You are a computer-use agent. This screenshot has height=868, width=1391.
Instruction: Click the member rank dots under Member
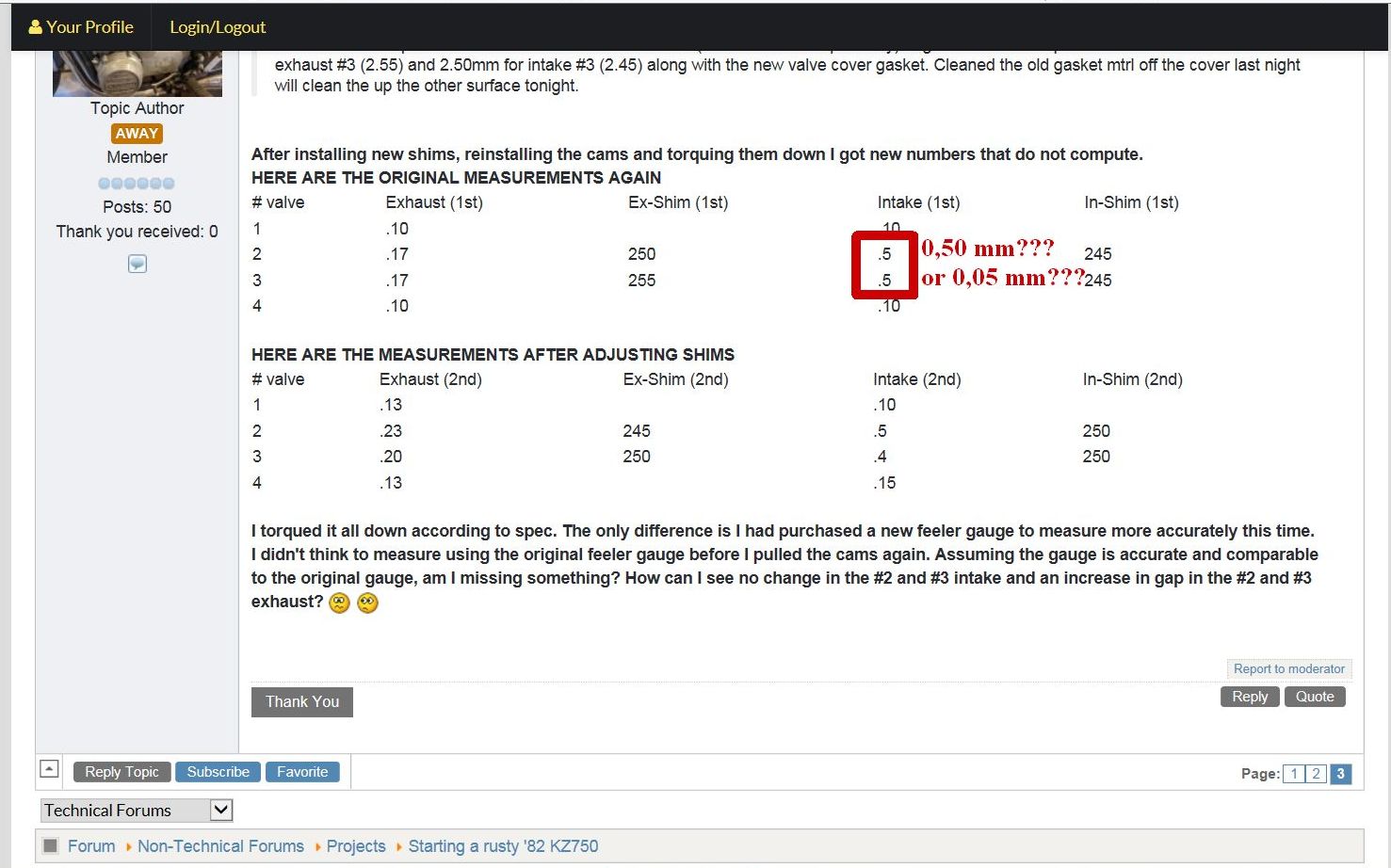tap(137, 183)
